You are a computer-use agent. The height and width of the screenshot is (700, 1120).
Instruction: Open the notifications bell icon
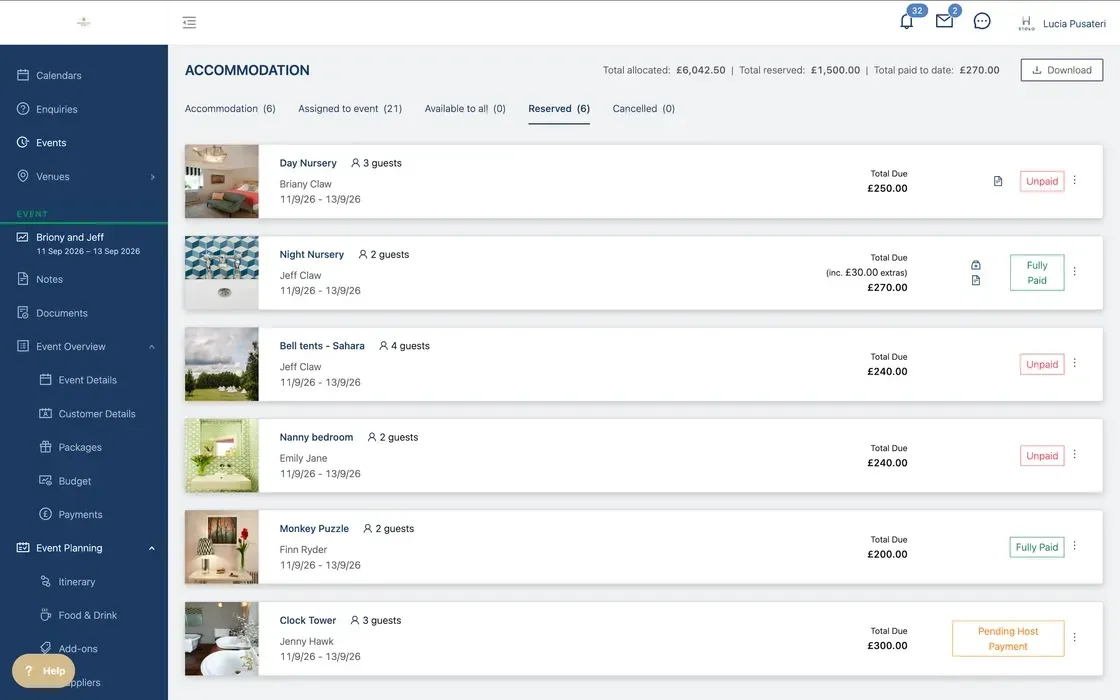(x=906, y=21)
